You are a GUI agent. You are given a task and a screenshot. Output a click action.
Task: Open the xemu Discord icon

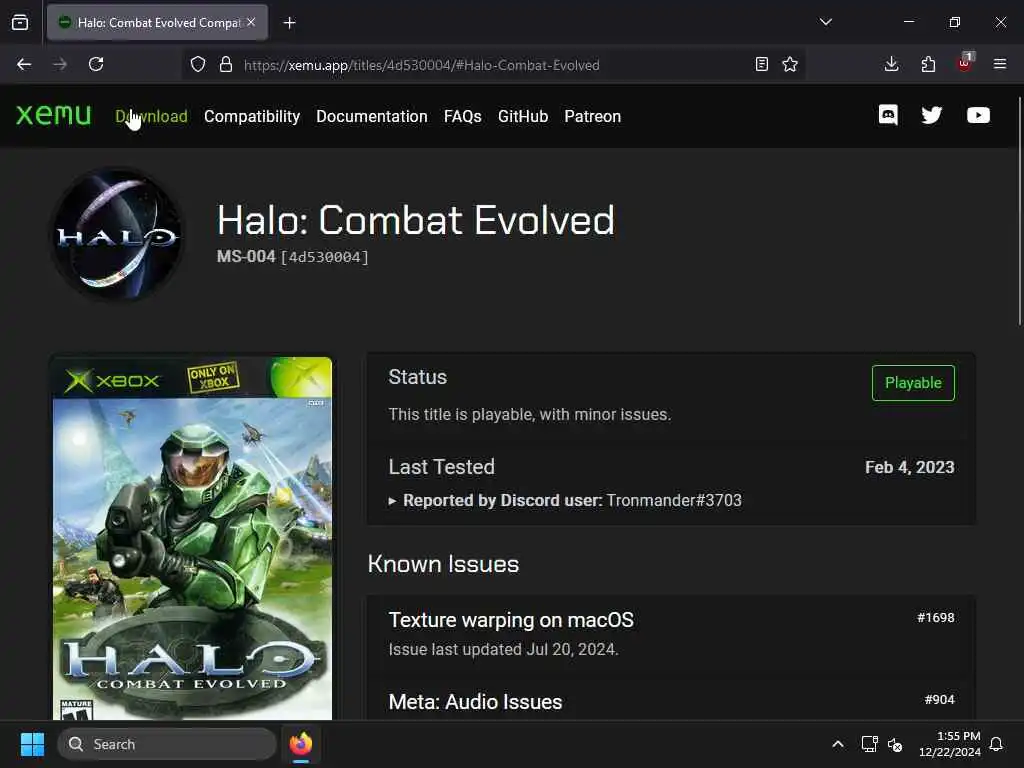[x=888, y=116]
